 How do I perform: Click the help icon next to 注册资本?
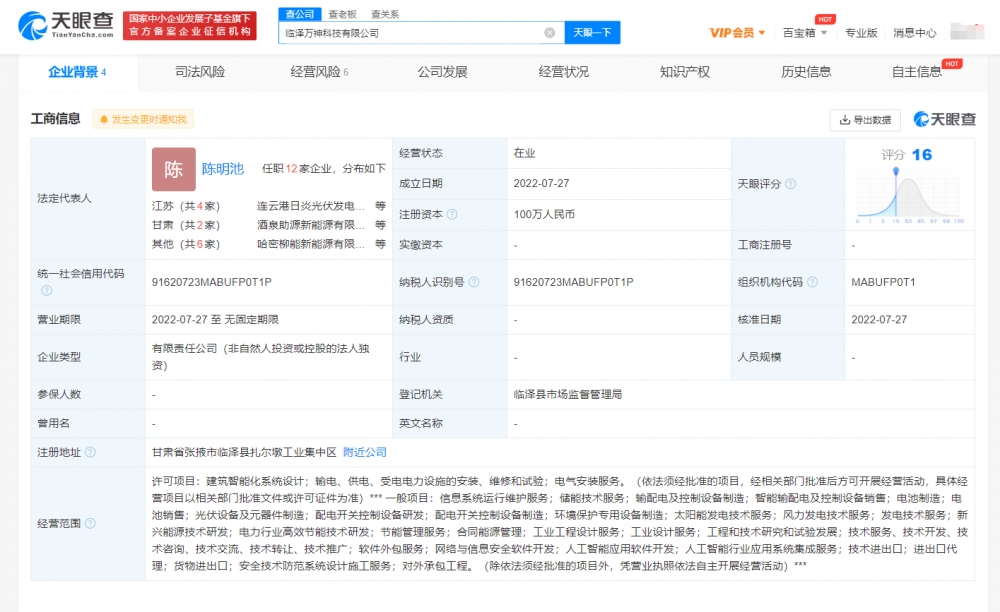452,215
